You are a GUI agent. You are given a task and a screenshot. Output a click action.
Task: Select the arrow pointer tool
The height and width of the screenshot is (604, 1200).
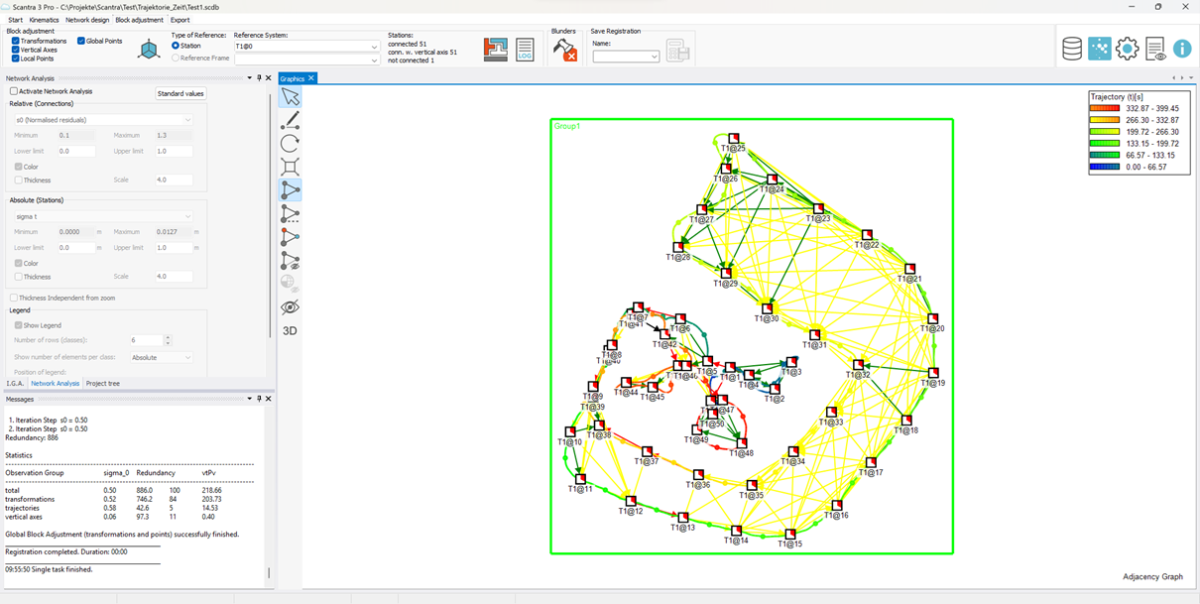click(x=290, y=97)
